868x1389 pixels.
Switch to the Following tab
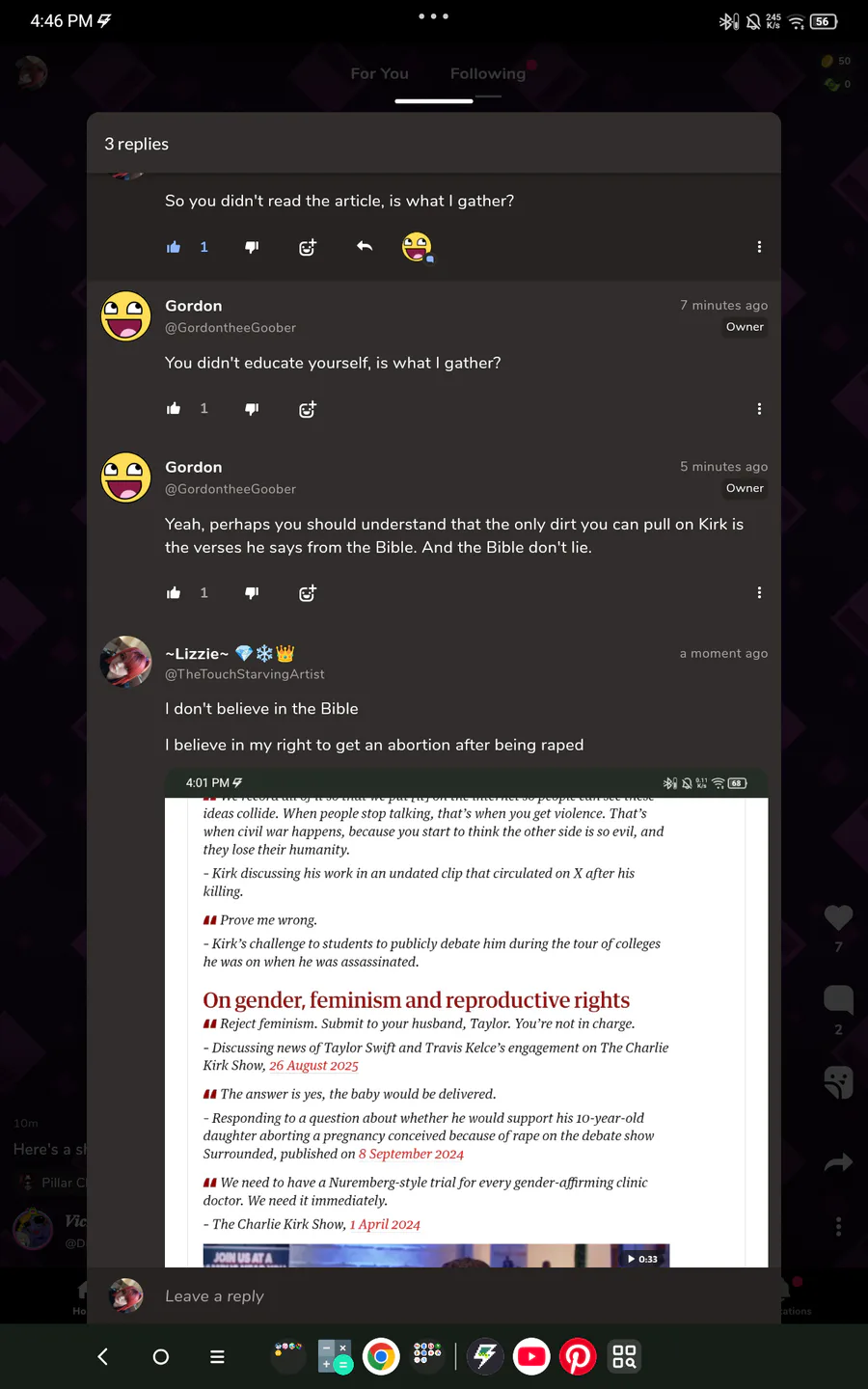tap(488, 73)
